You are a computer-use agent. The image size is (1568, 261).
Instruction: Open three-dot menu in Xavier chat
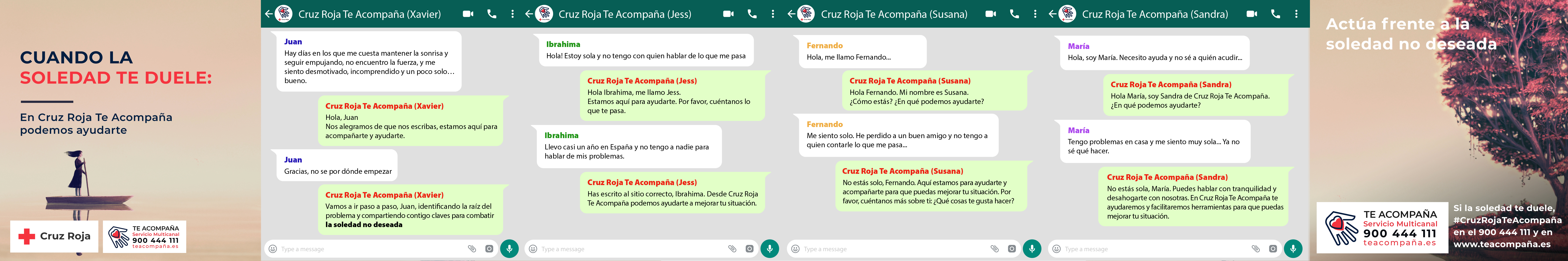click(512, 14)
